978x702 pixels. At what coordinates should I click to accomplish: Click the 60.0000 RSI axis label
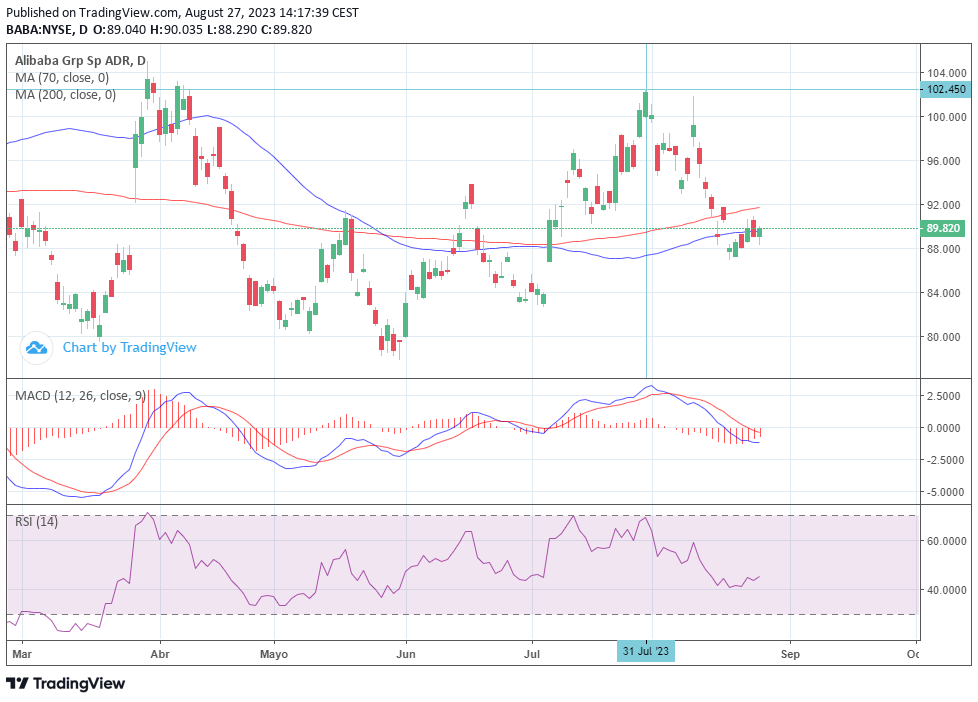pyautogui.click(x=946, y=541)
